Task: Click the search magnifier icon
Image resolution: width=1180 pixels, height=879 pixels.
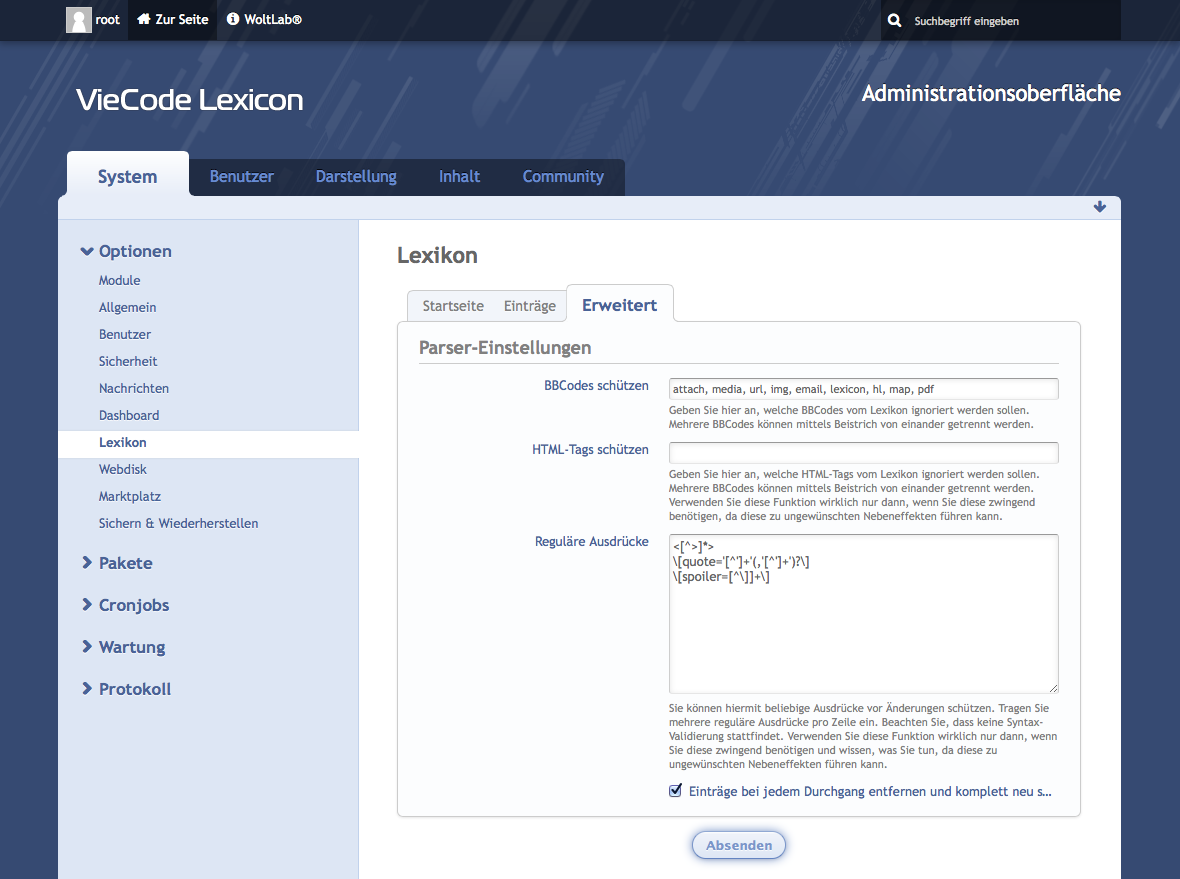Action: [x=894, y=21]
